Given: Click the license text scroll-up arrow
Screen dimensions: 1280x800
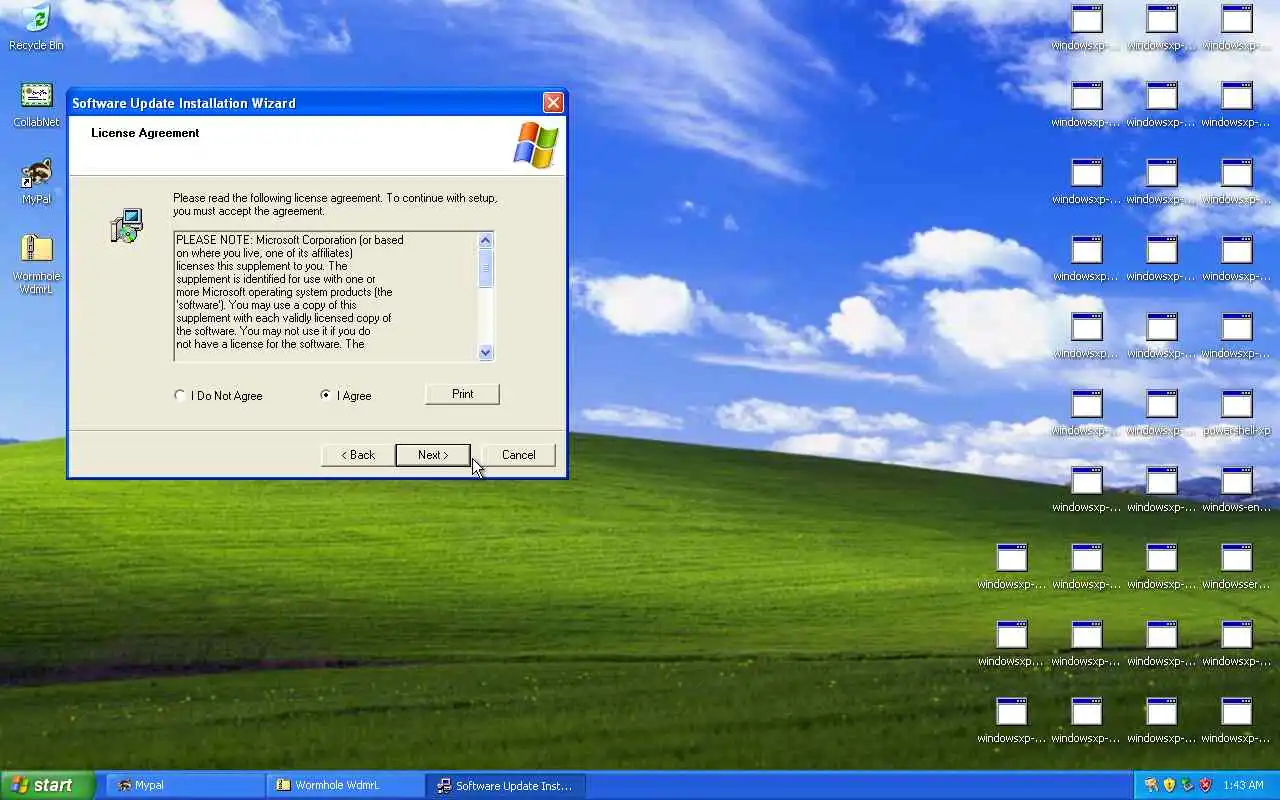Looking at the screenshot, I should pyautogui.click(x=486, y=240).
